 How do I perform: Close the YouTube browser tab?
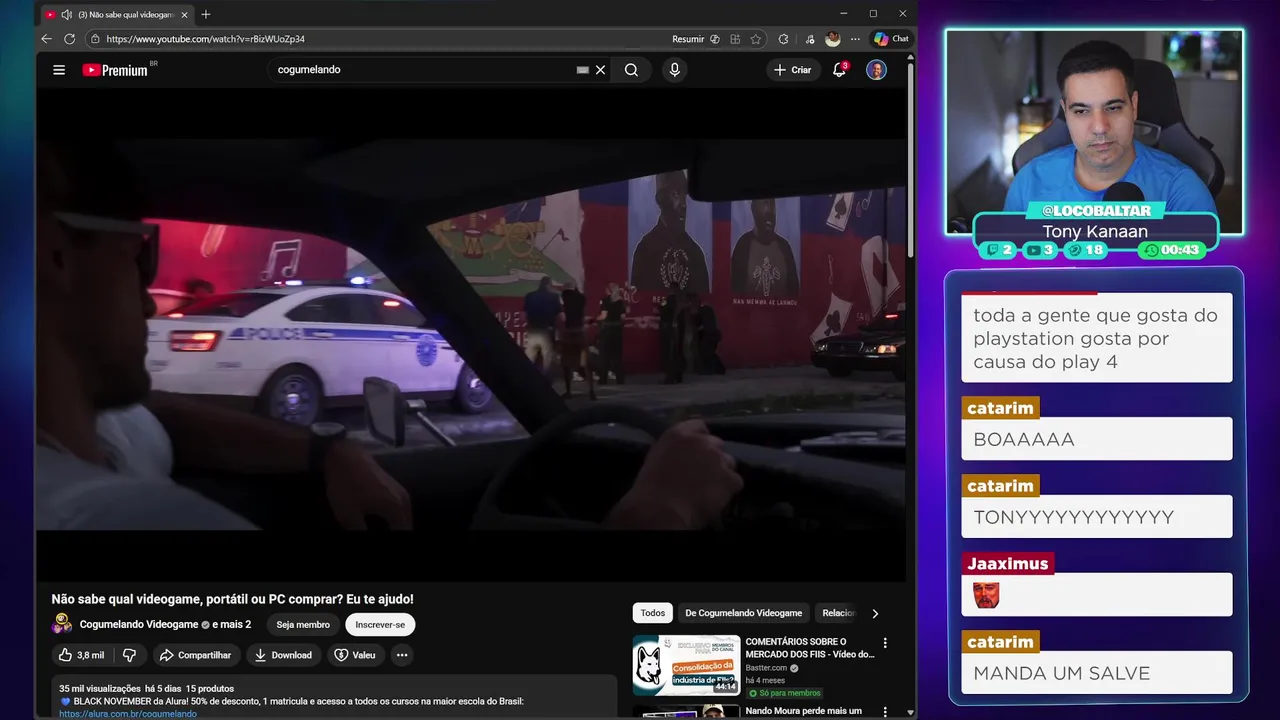pos(184,14)
